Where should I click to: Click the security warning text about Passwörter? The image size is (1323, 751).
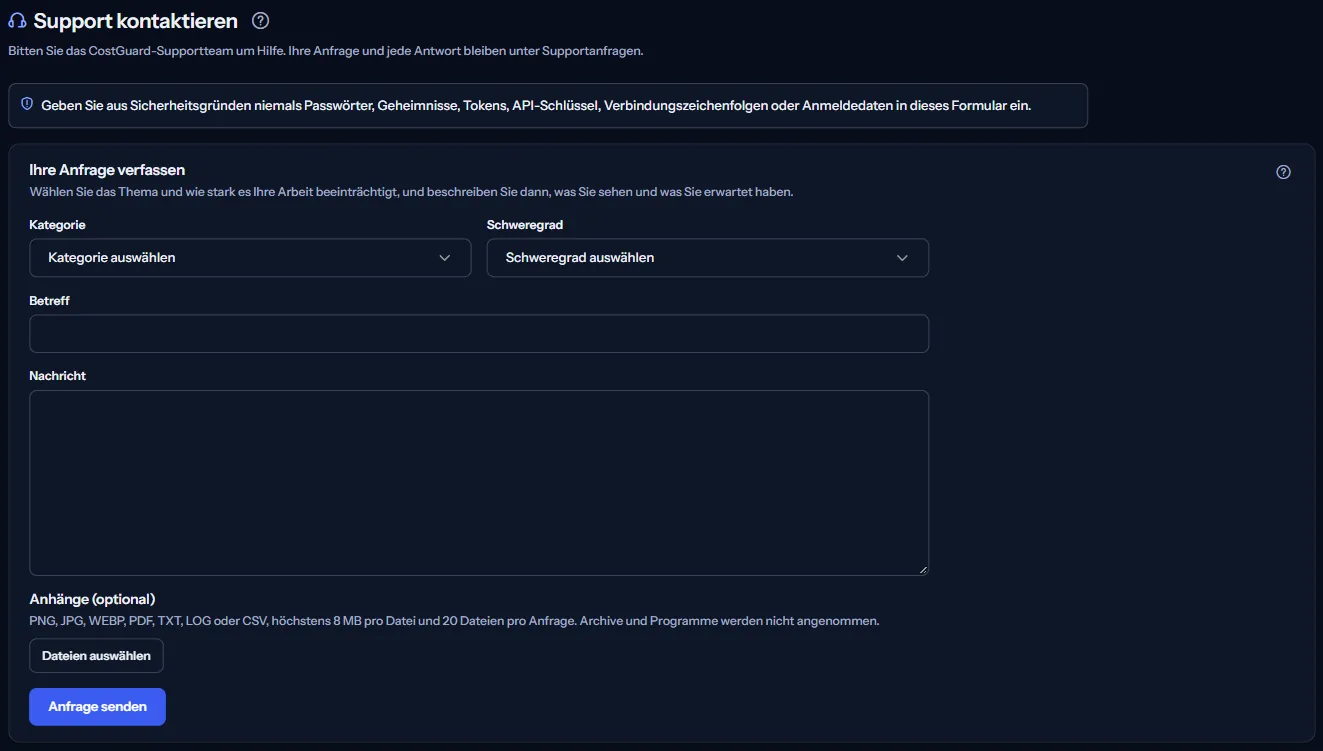pos(536,105)
